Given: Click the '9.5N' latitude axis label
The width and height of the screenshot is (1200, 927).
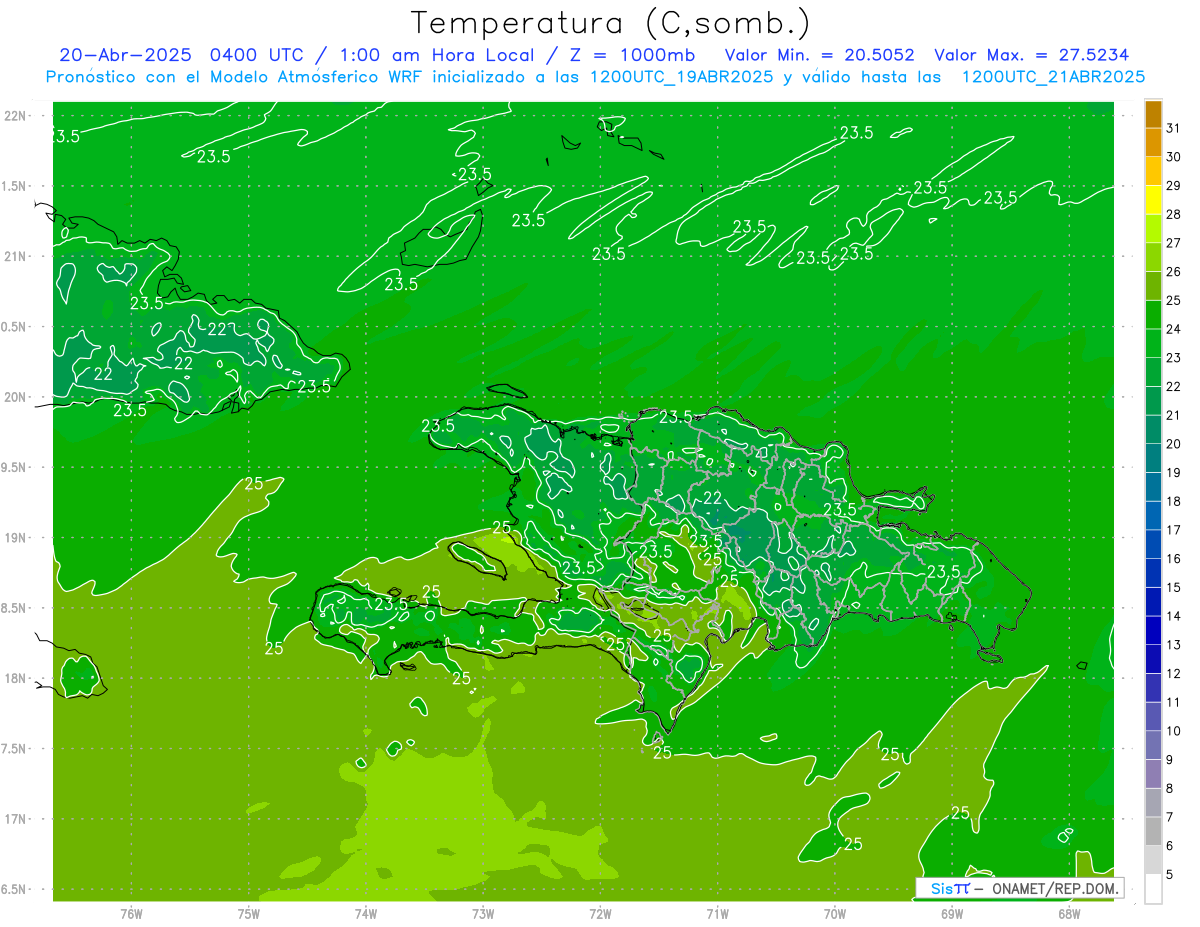Looking at the screenshot, I should point(16,467).
